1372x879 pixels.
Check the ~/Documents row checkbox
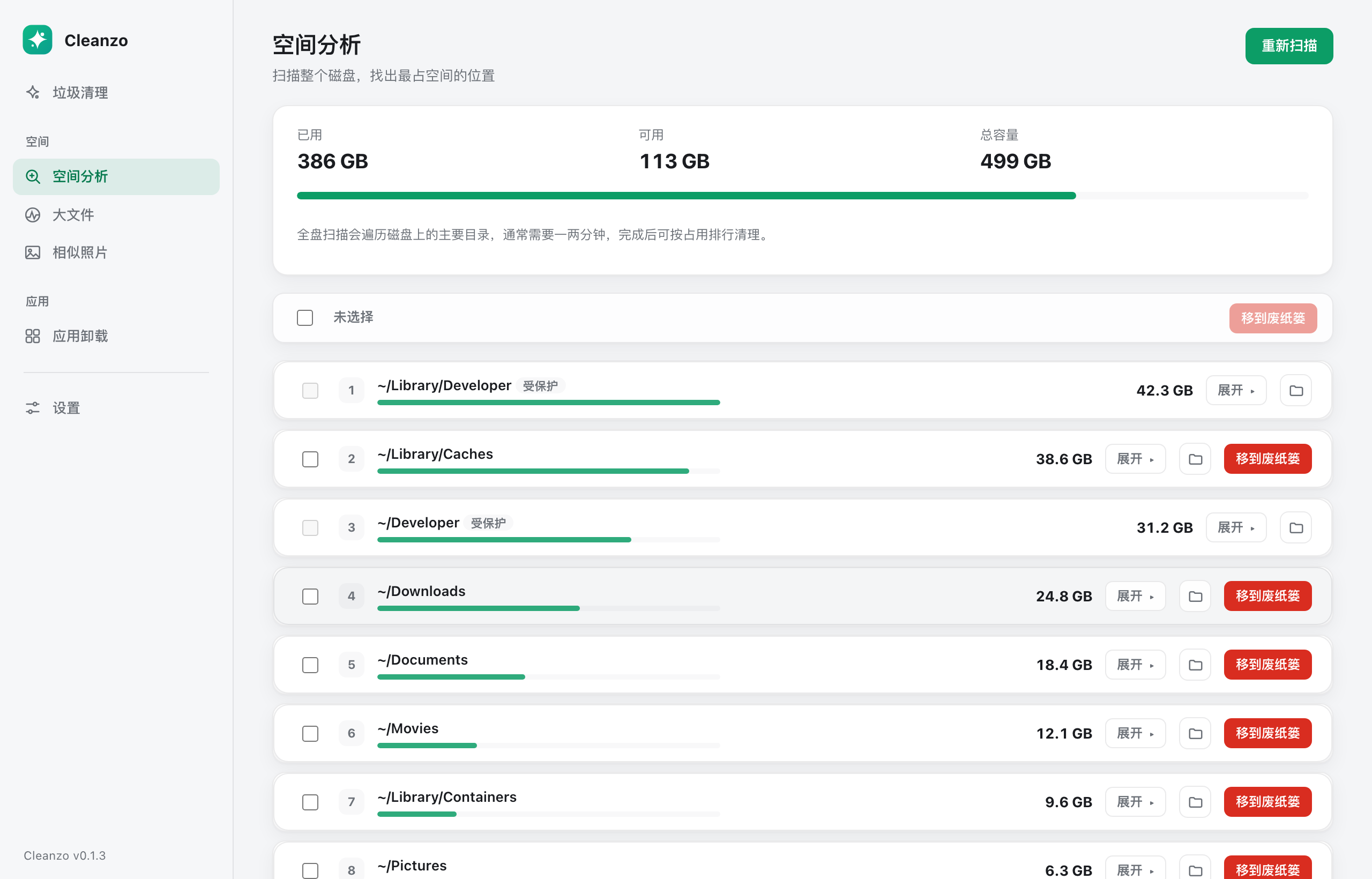point(310,665)
